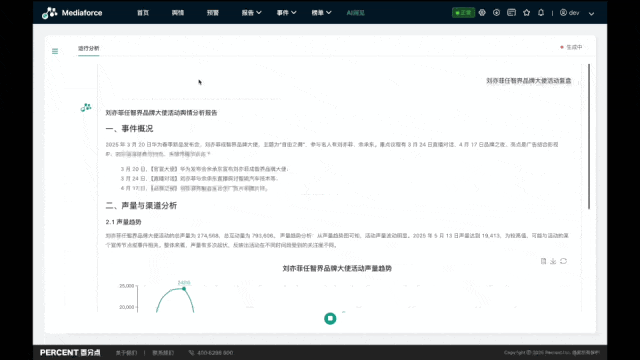Click the Mediaforce logo

[x=72, y=13]
